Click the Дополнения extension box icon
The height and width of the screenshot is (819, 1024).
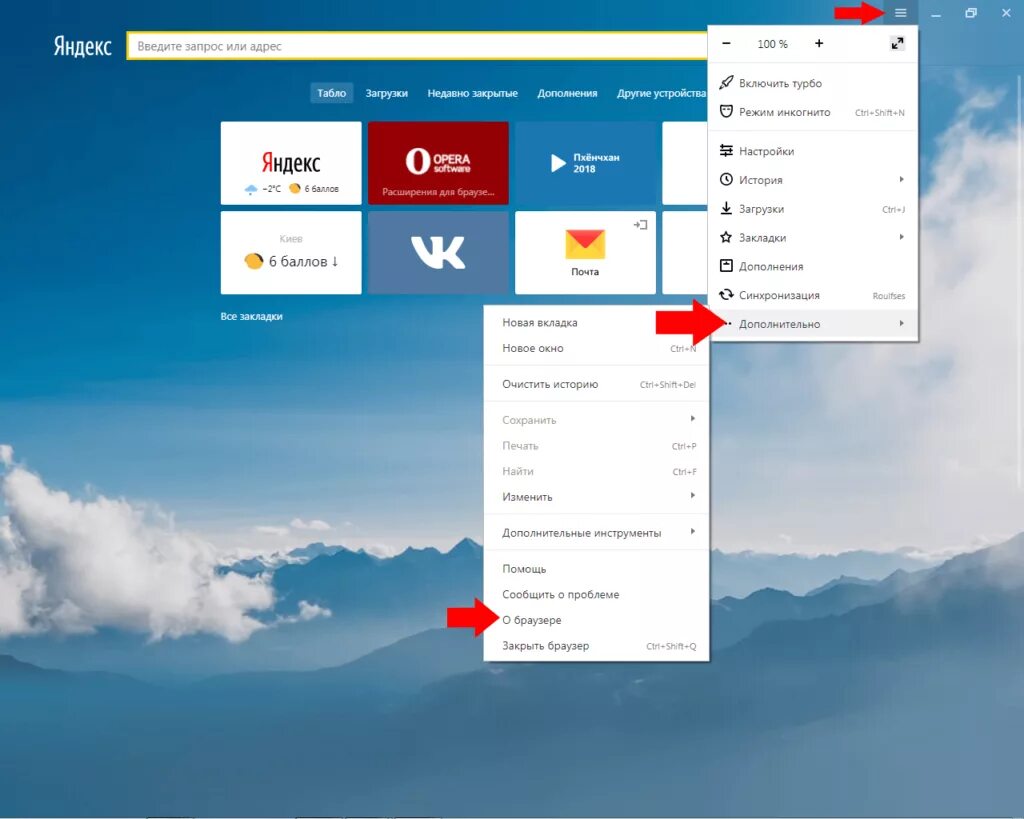(726, 266)
